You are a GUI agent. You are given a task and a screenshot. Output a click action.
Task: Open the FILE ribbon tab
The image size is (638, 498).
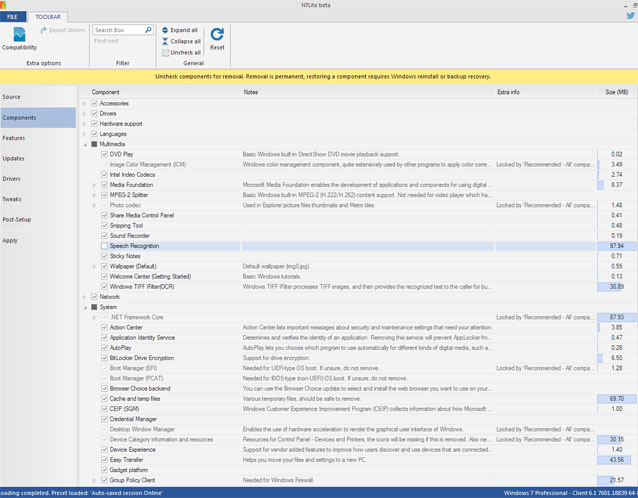[x=13, y=17]
